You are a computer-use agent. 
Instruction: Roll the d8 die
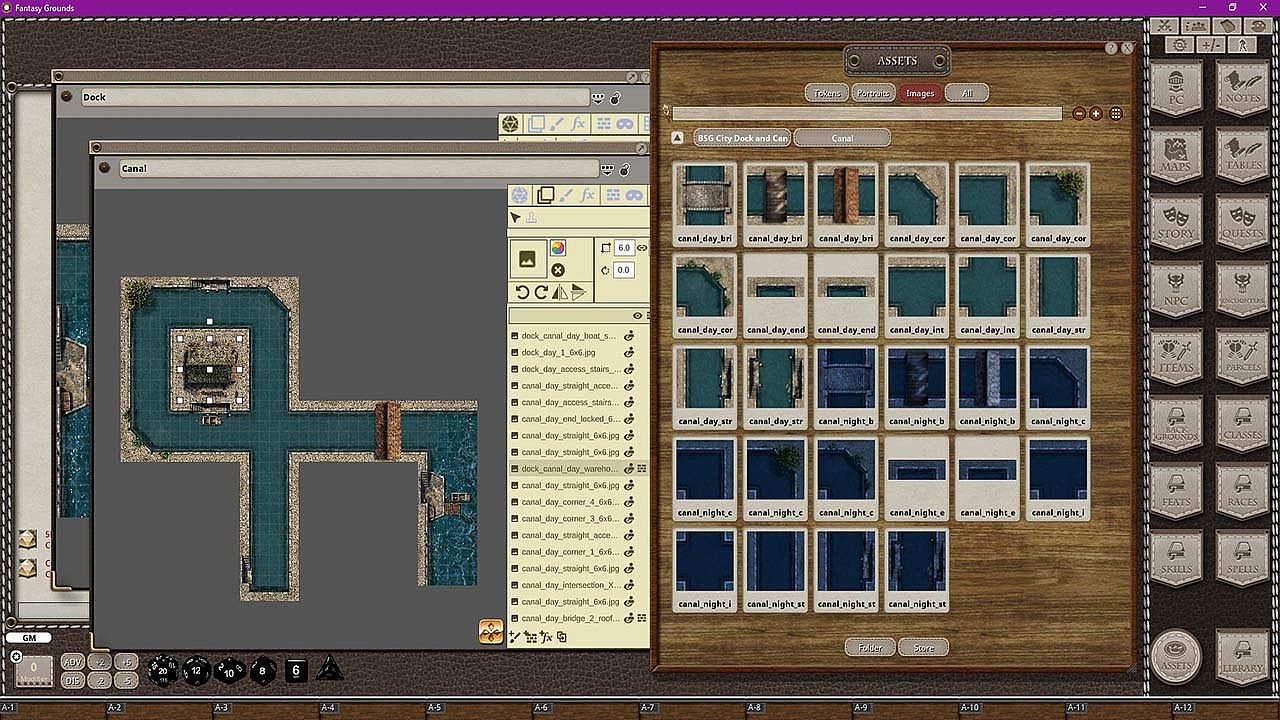tap(263, 670)
